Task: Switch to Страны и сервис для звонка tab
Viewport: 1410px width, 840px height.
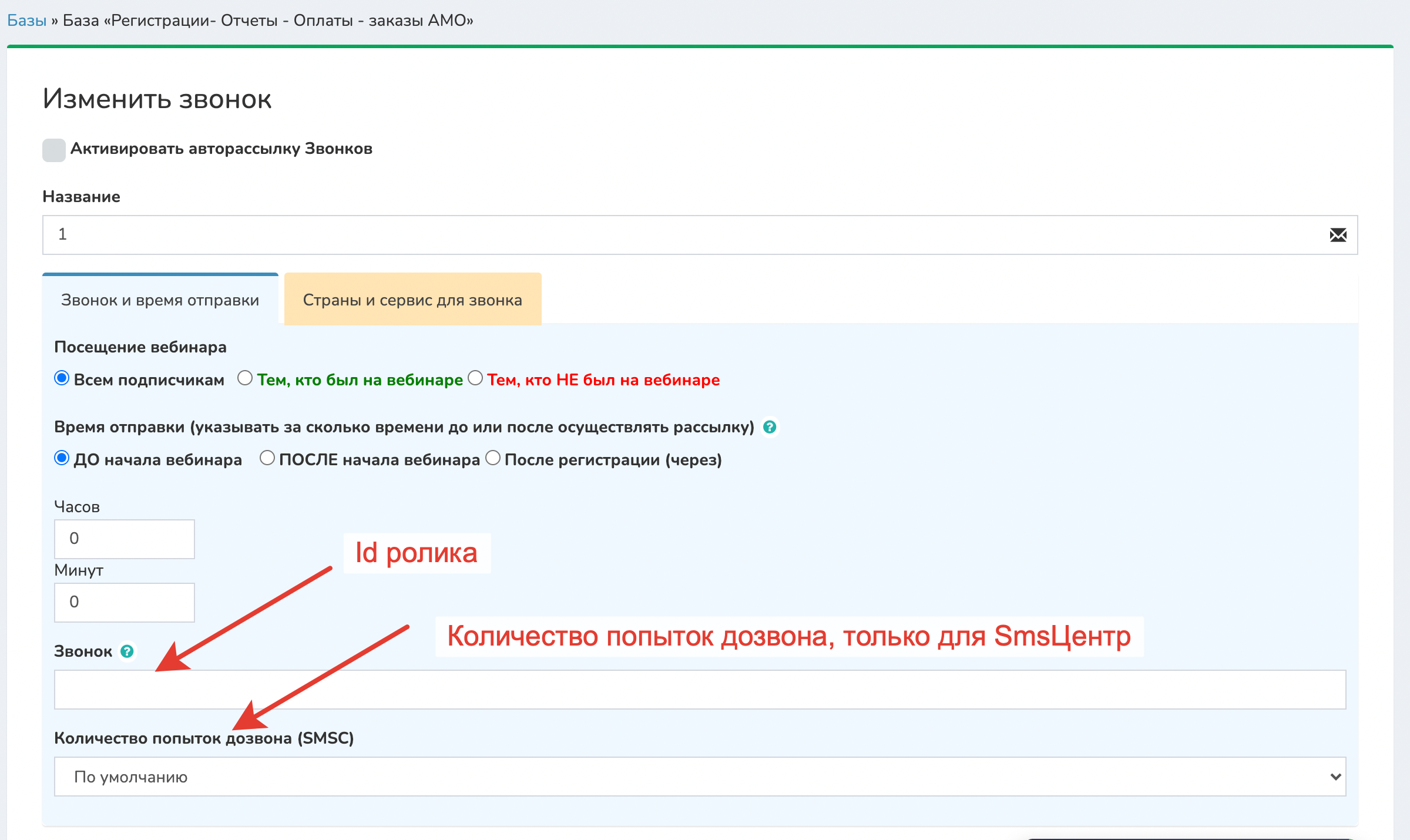Action: click(412, 300)
